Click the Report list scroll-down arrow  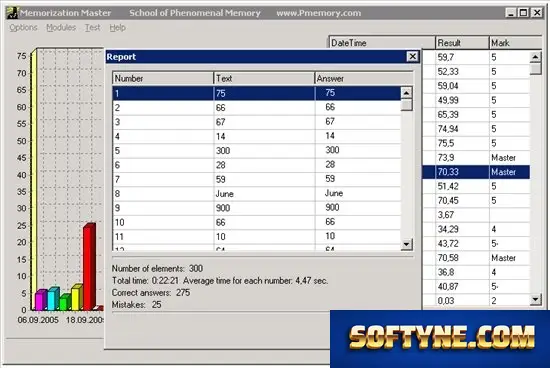[x=406, y=244]
